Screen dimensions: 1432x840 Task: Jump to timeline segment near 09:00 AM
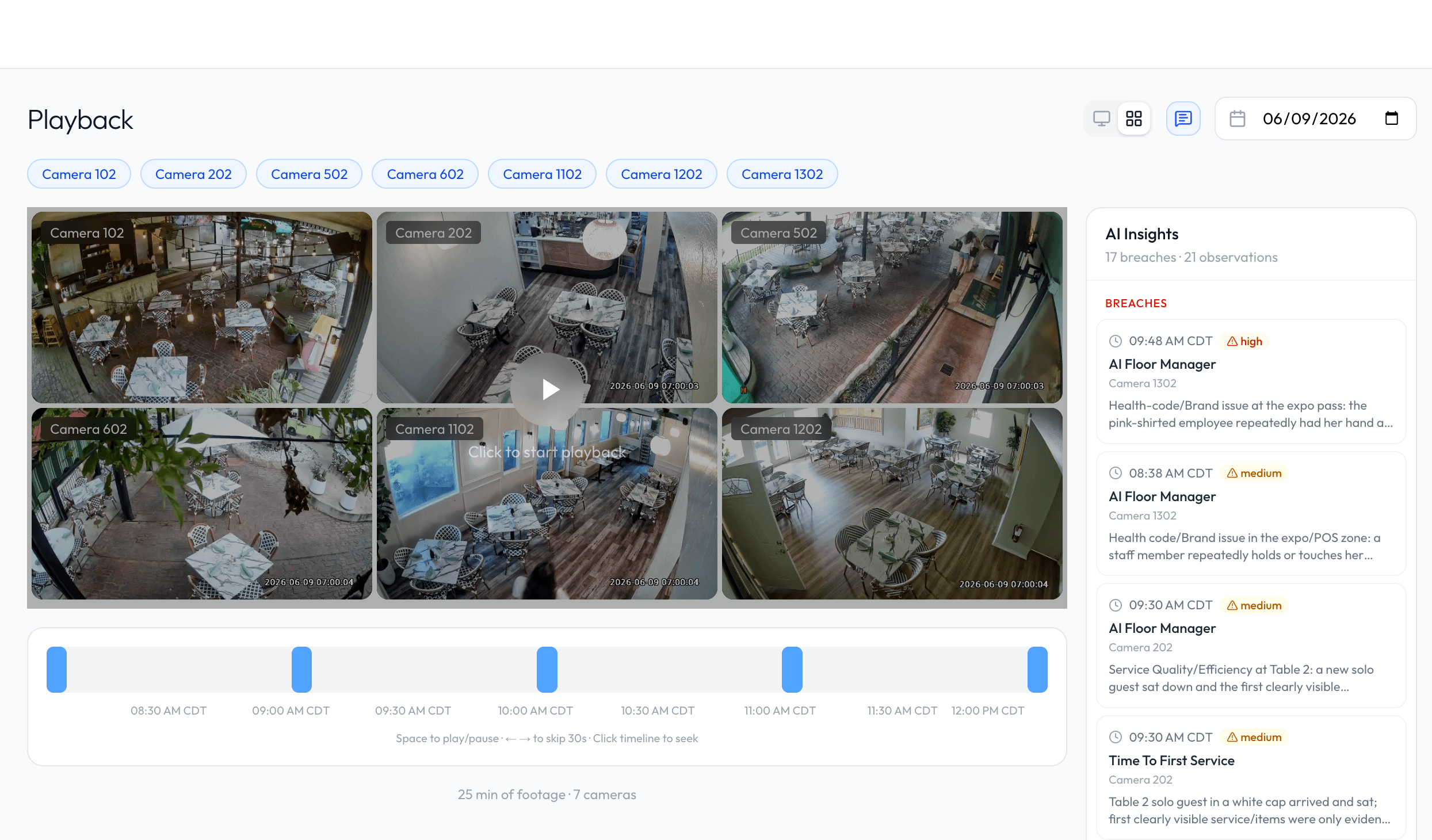point(301,669)
